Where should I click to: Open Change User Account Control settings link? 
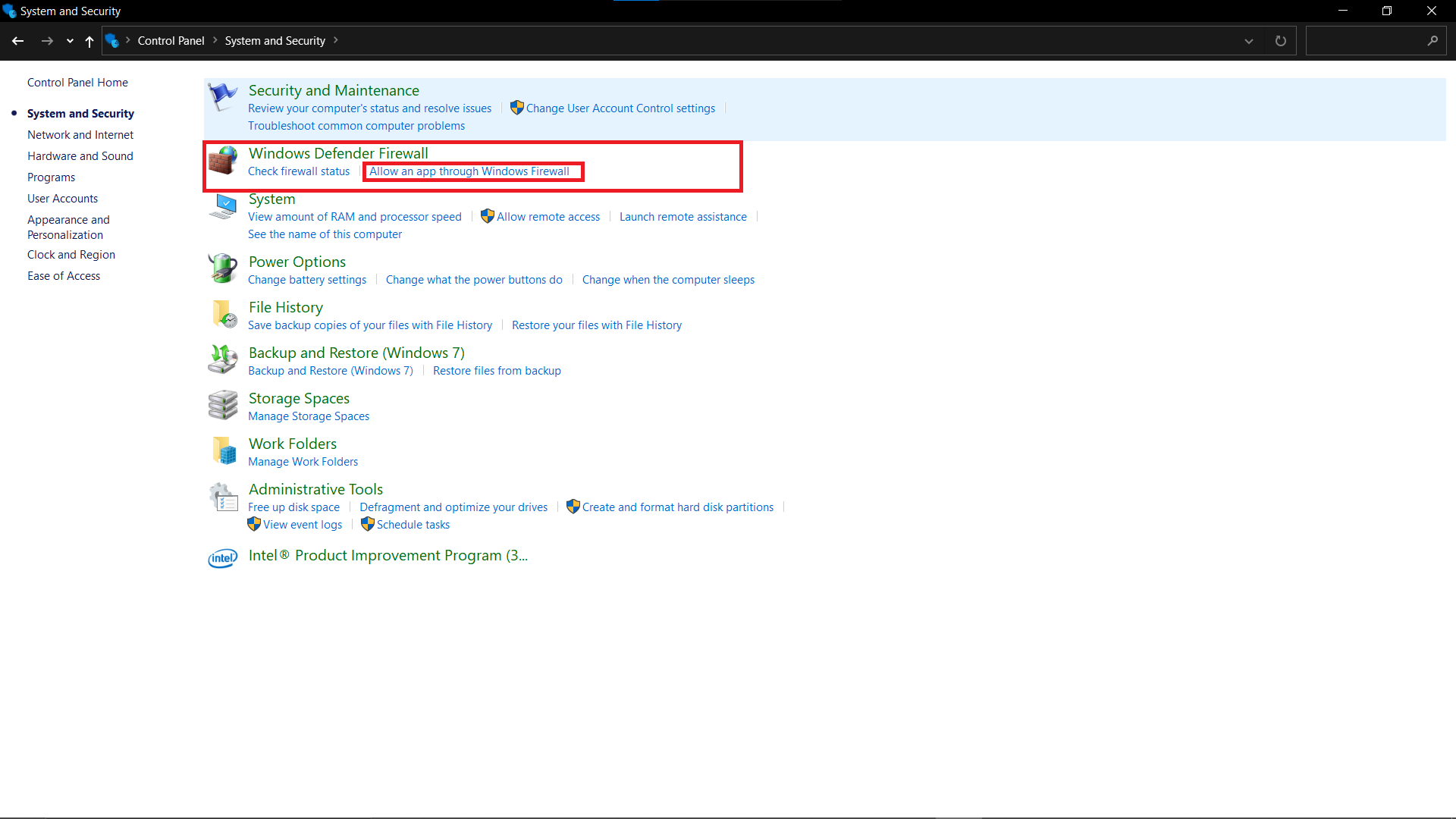[620, 108]
